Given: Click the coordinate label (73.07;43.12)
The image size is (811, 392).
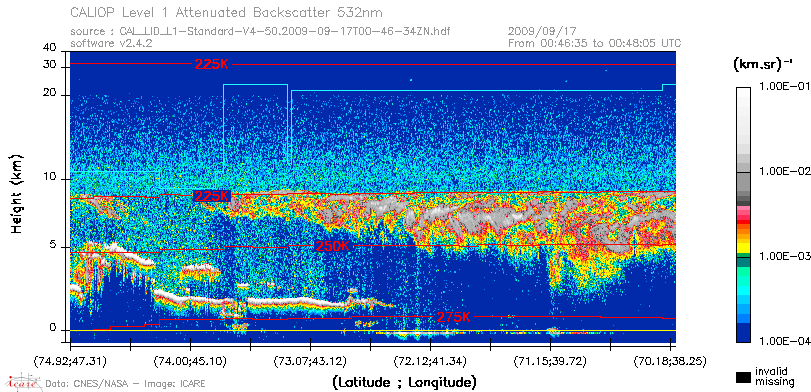Looking at the screenshot, I should coord(310,360).
